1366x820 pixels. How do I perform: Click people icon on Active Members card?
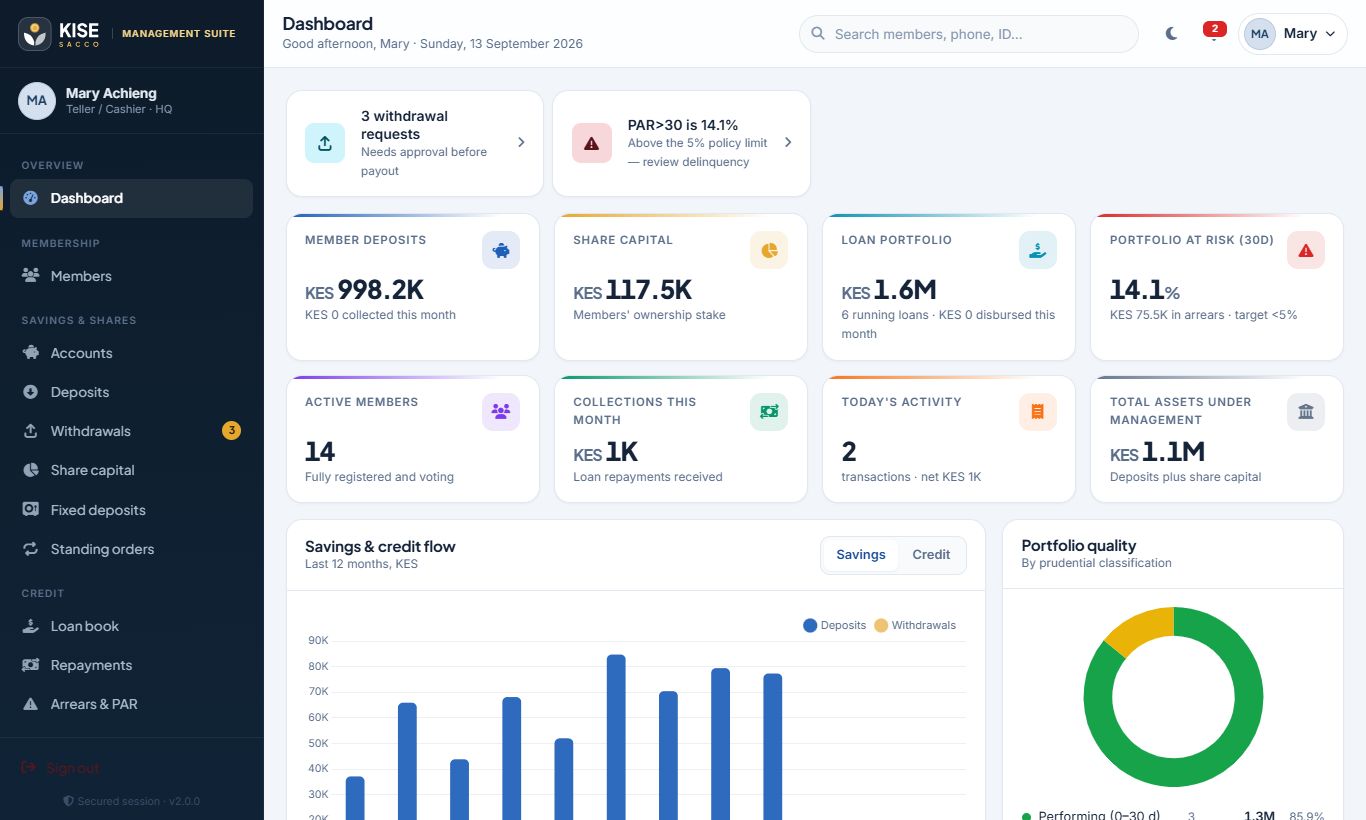[x=501, y=412]
